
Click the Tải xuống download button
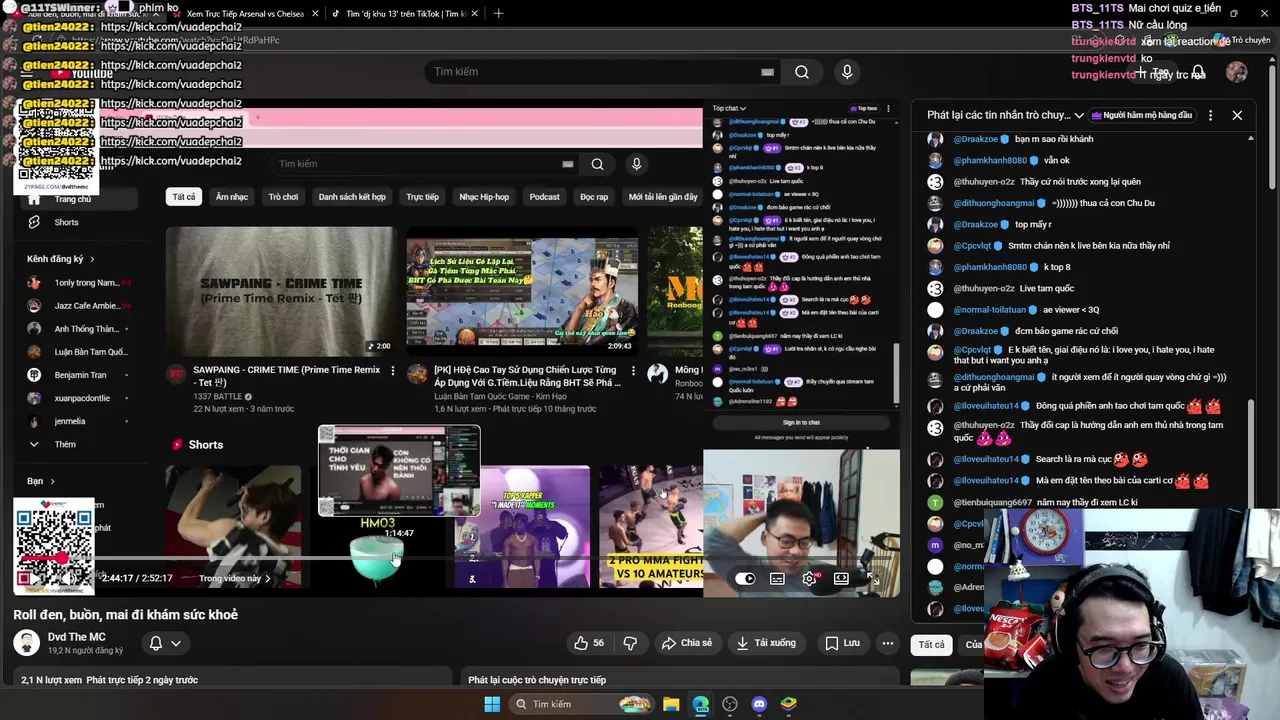tap(766, 643)
